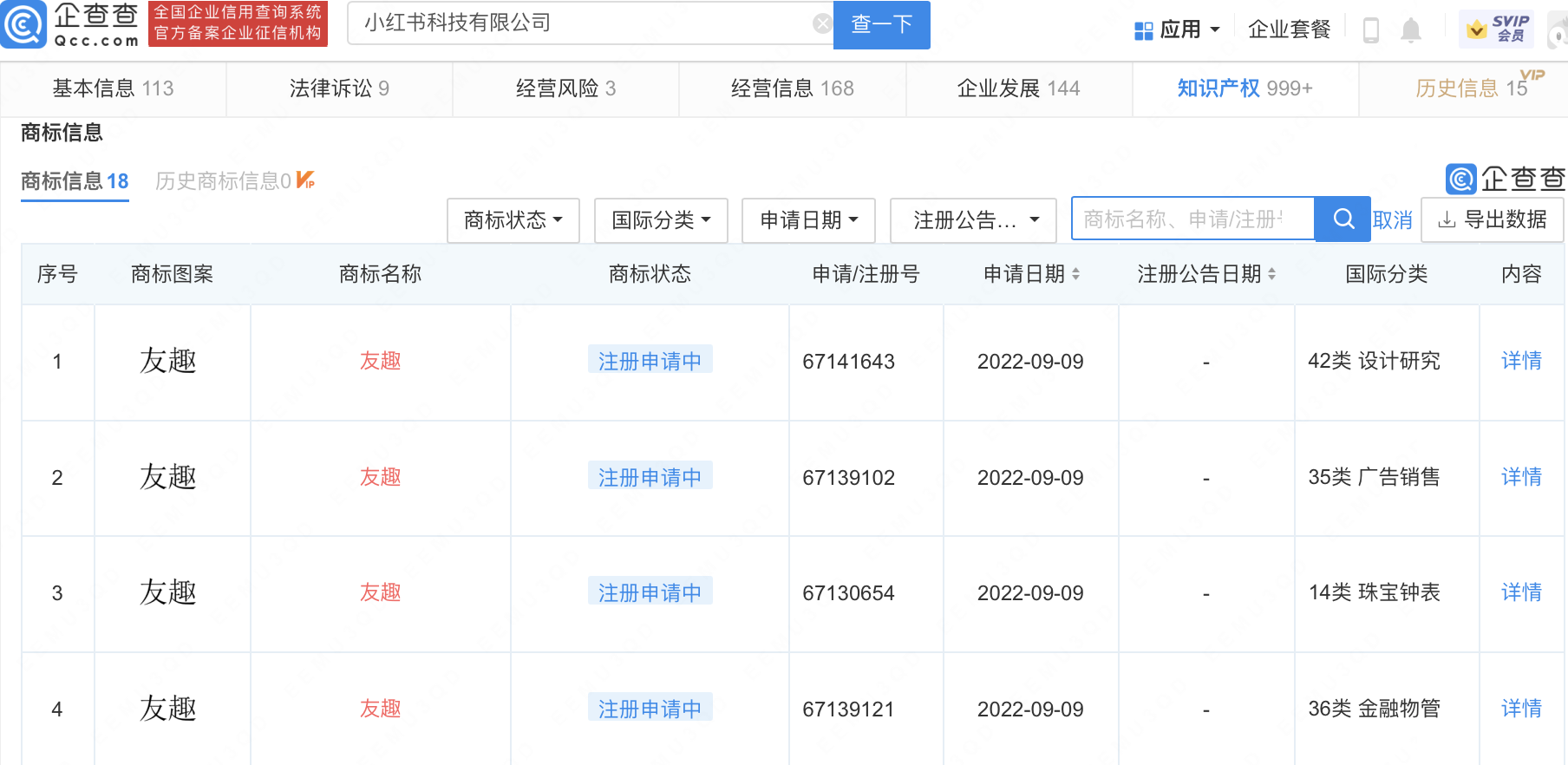Switch to 经营风险 3 tab
The width and height of the screenshot is (1568, 765).
(565, 88)
